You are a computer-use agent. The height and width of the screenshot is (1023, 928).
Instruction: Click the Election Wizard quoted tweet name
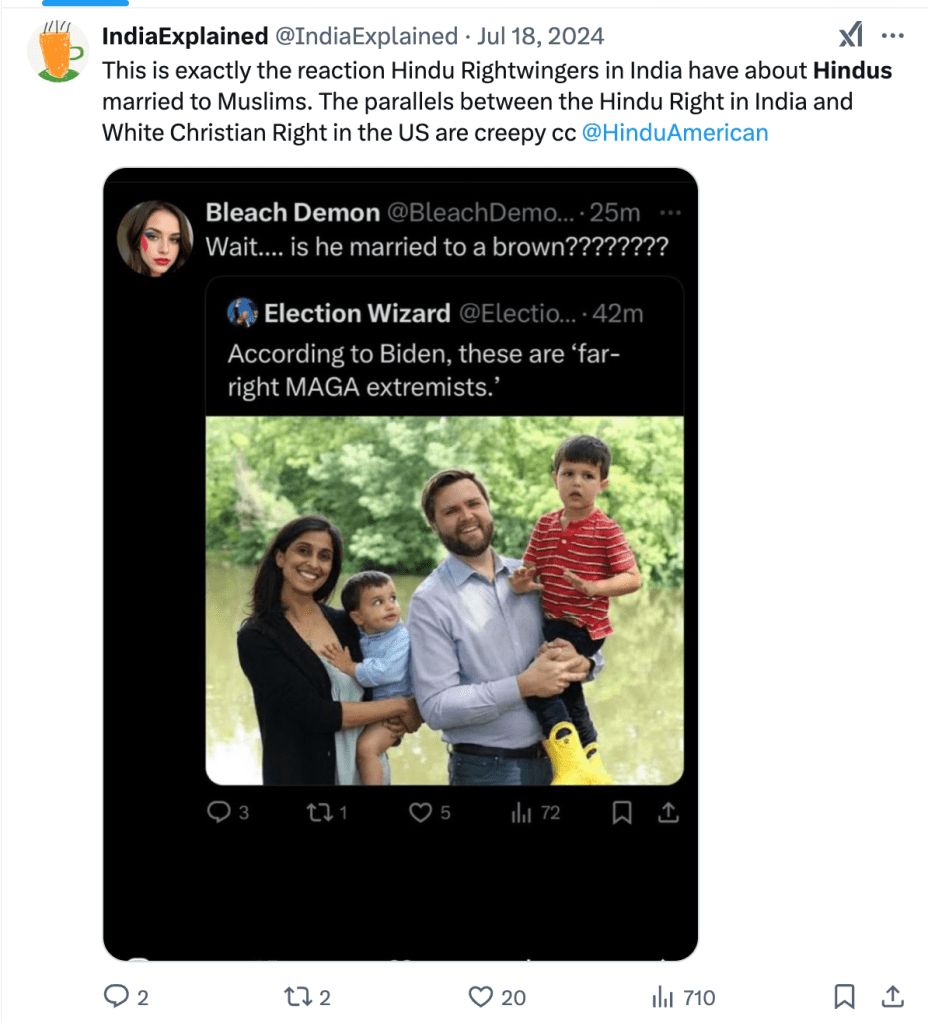[x=356, y=314]
